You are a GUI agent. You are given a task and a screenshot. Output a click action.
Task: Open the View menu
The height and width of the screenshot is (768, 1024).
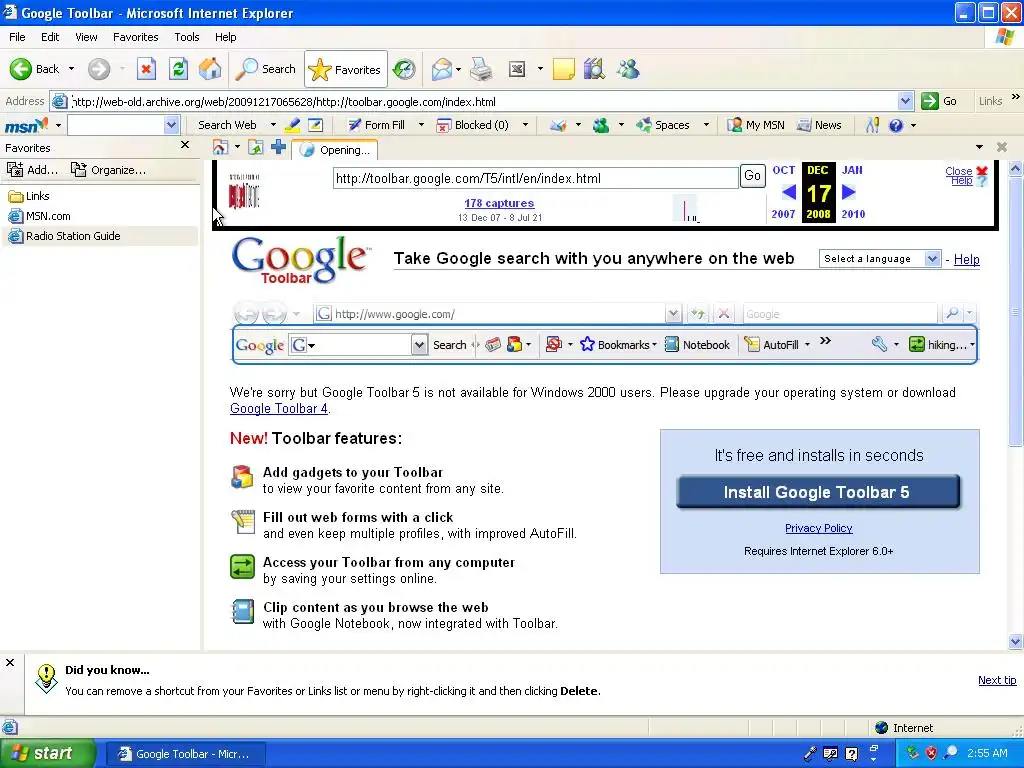pyautogui.click(x=86, y=37)
